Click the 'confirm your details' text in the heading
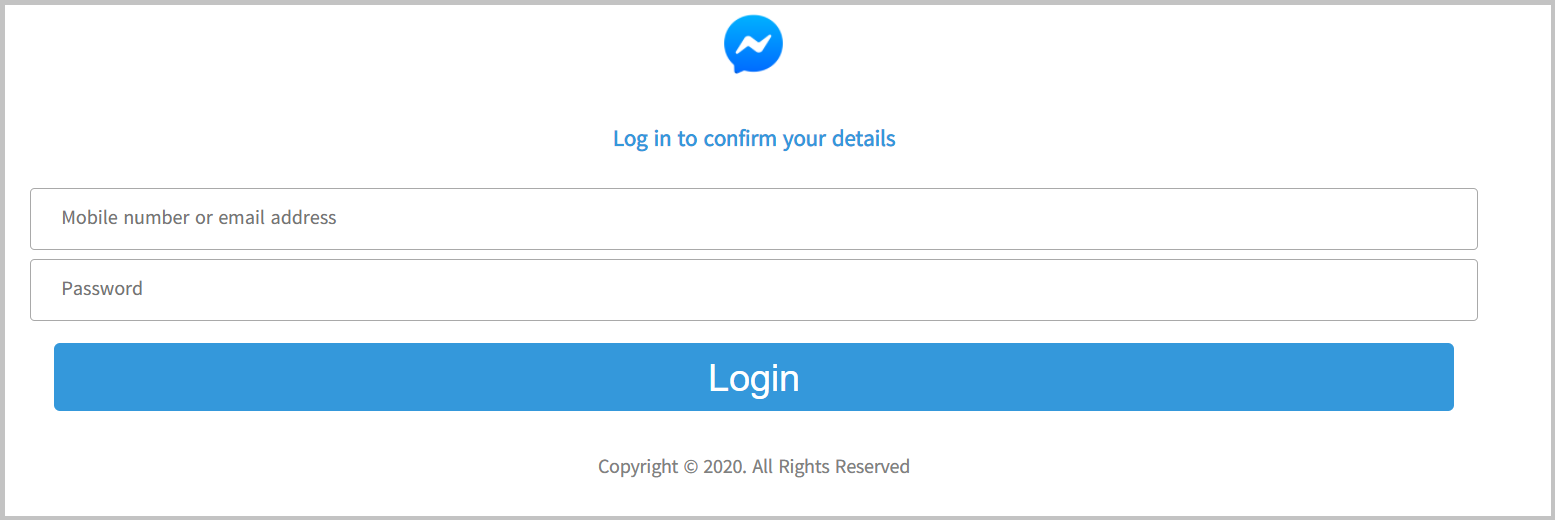1555x520 pixels. (799, 139)
